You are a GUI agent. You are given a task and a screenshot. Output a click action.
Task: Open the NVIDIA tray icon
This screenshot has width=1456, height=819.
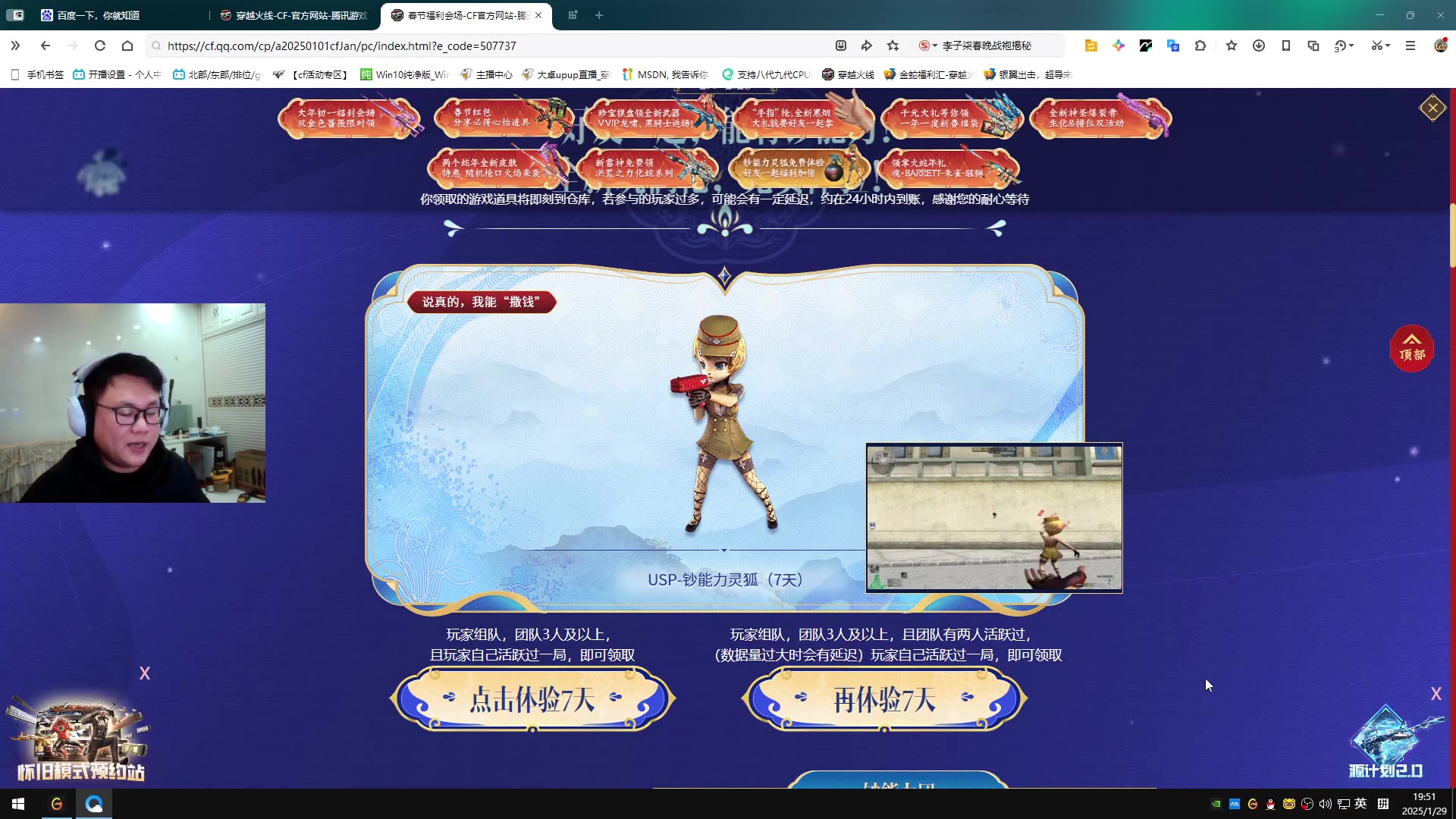pos(1216,804)
